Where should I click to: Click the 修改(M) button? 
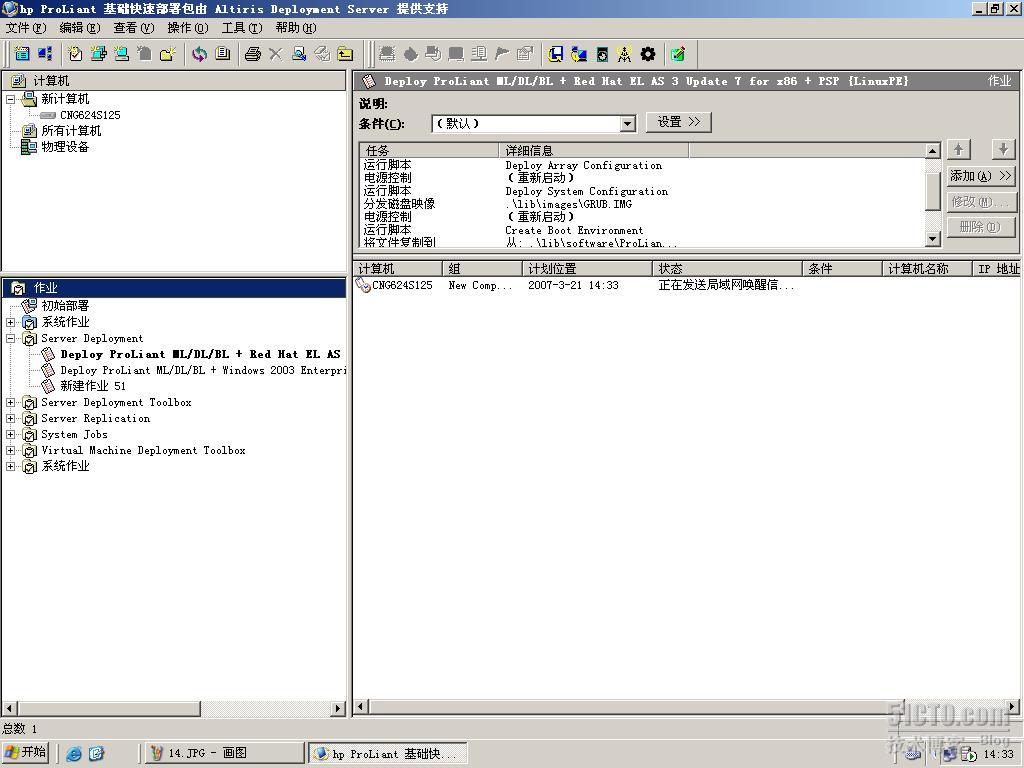coord(981,201)
